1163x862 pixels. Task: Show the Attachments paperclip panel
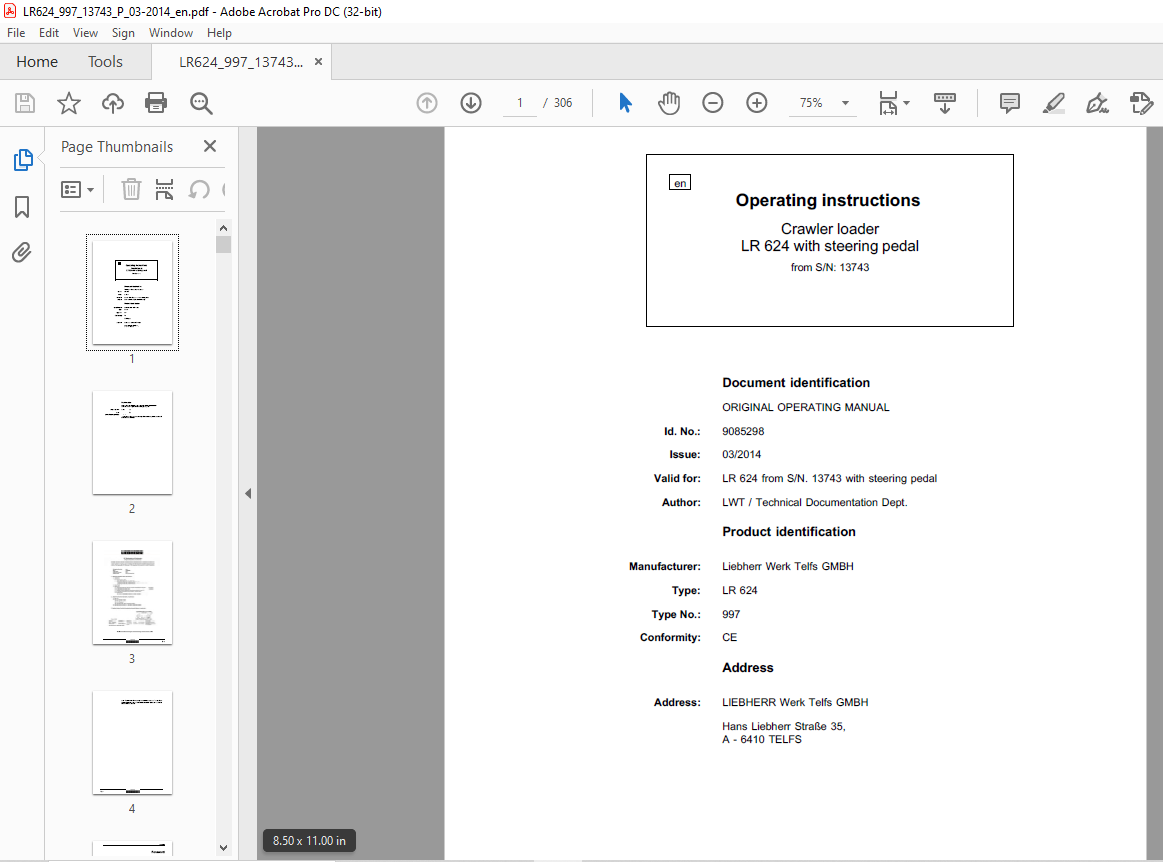pos(22,253)
